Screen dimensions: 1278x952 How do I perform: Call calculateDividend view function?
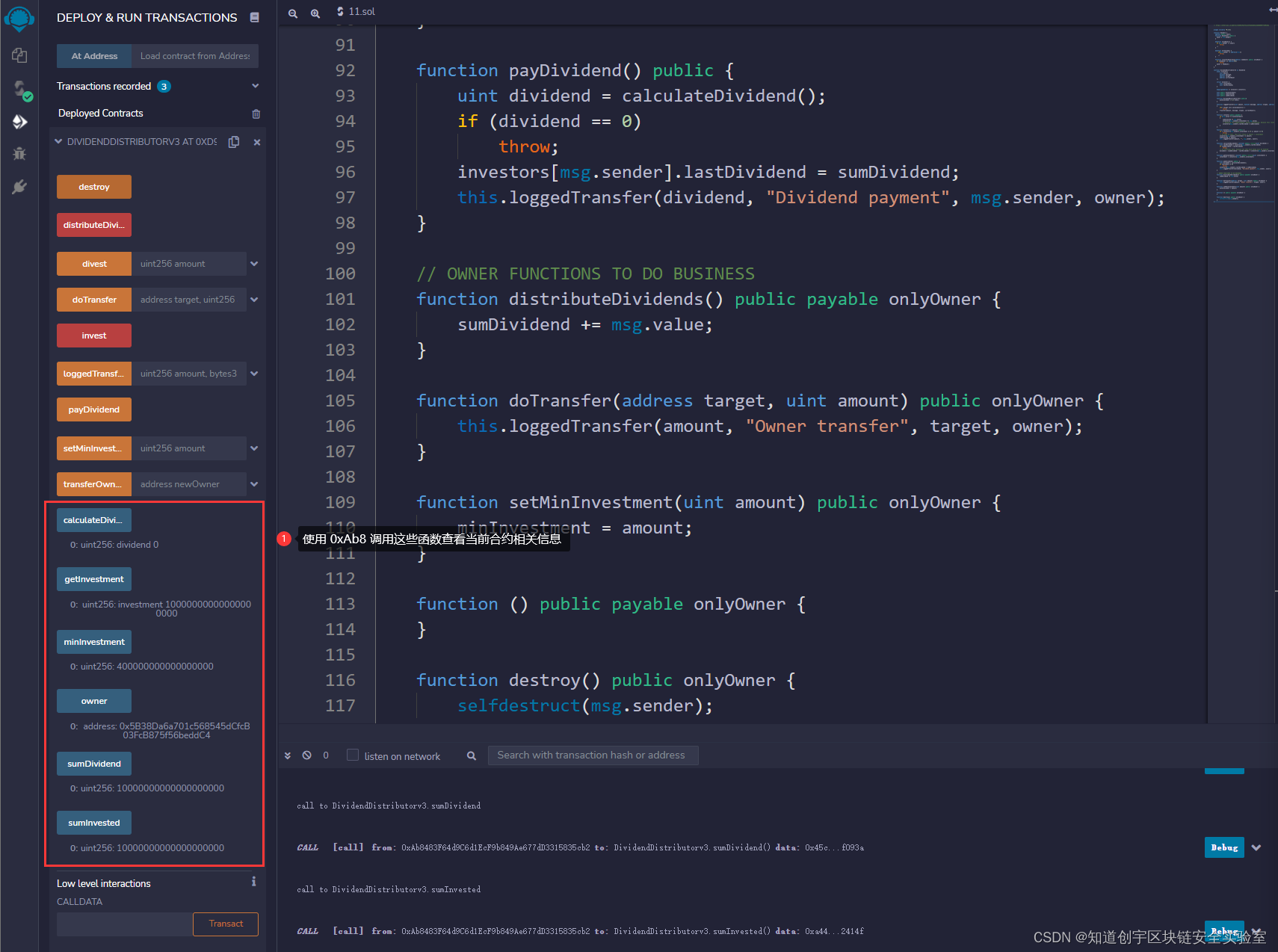[94, 520]
